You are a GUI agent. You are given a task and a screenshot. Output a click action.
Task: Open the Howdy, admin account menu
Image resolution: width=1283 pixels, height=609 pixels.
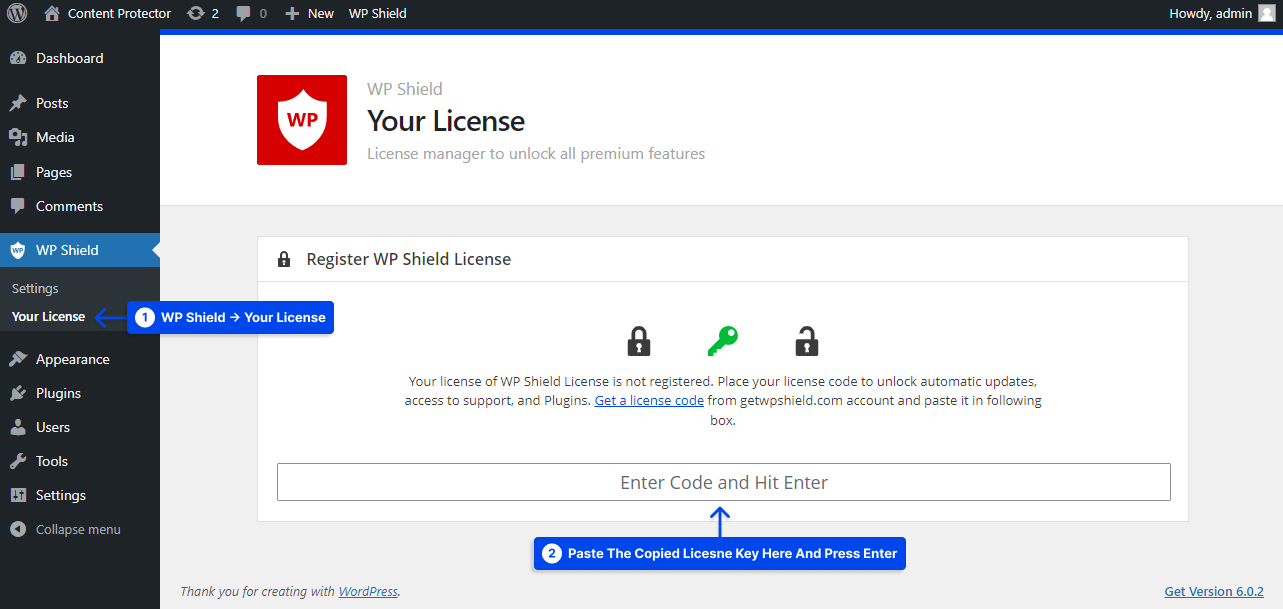click(1210, 13)
